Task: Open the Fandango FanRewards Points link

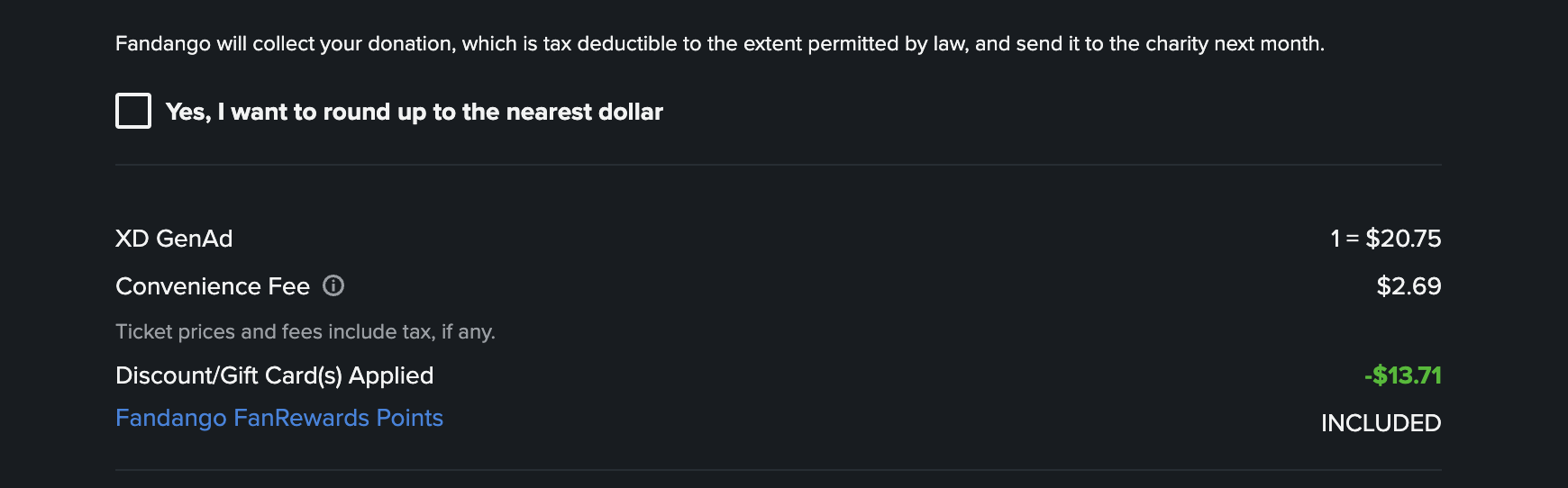Action: pyautogui.click(x=279, y=418)
